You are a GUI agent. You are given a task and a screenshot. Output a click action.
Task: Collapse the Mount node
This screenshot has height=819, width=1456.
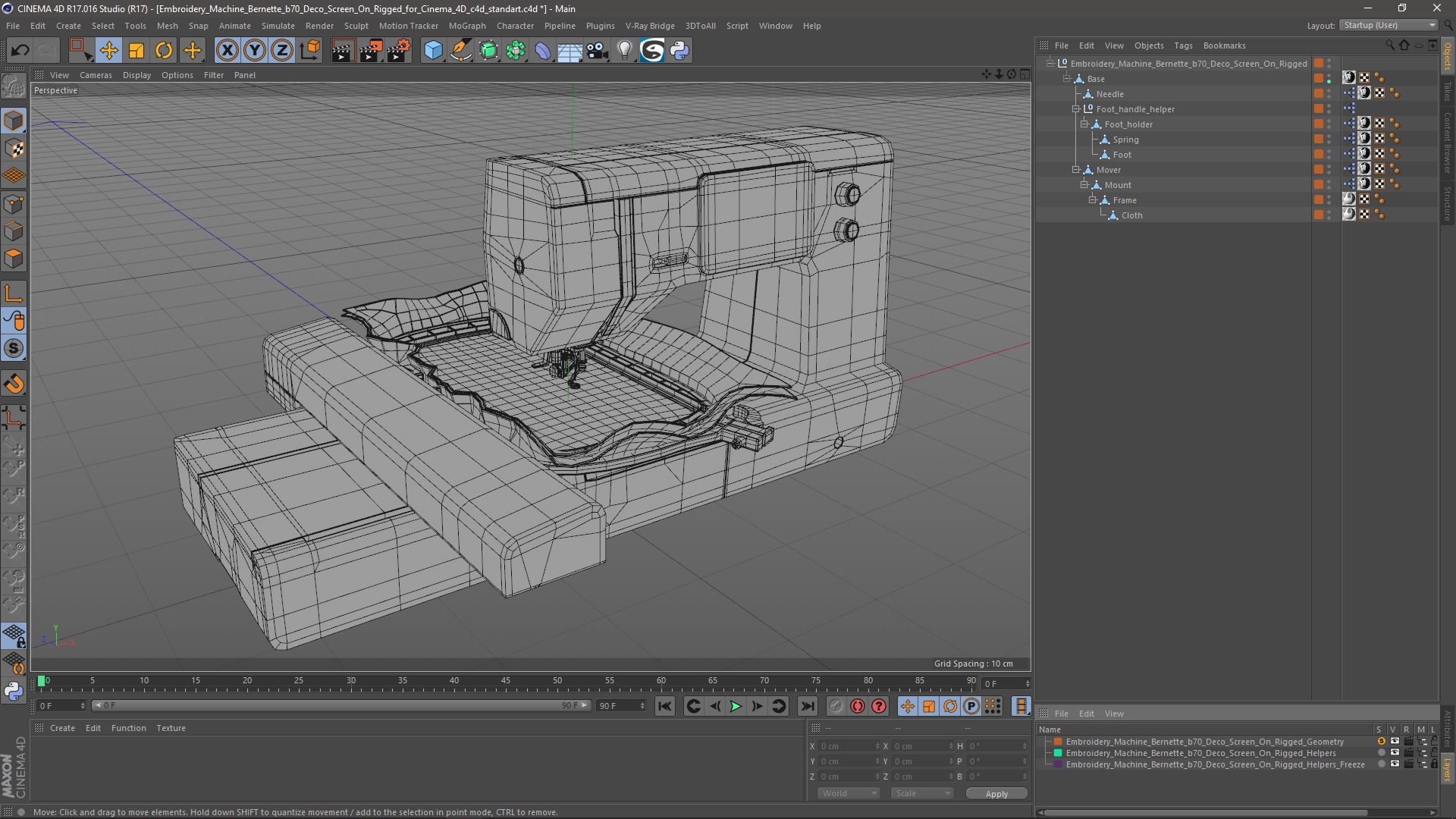[x=1084, y=185]
